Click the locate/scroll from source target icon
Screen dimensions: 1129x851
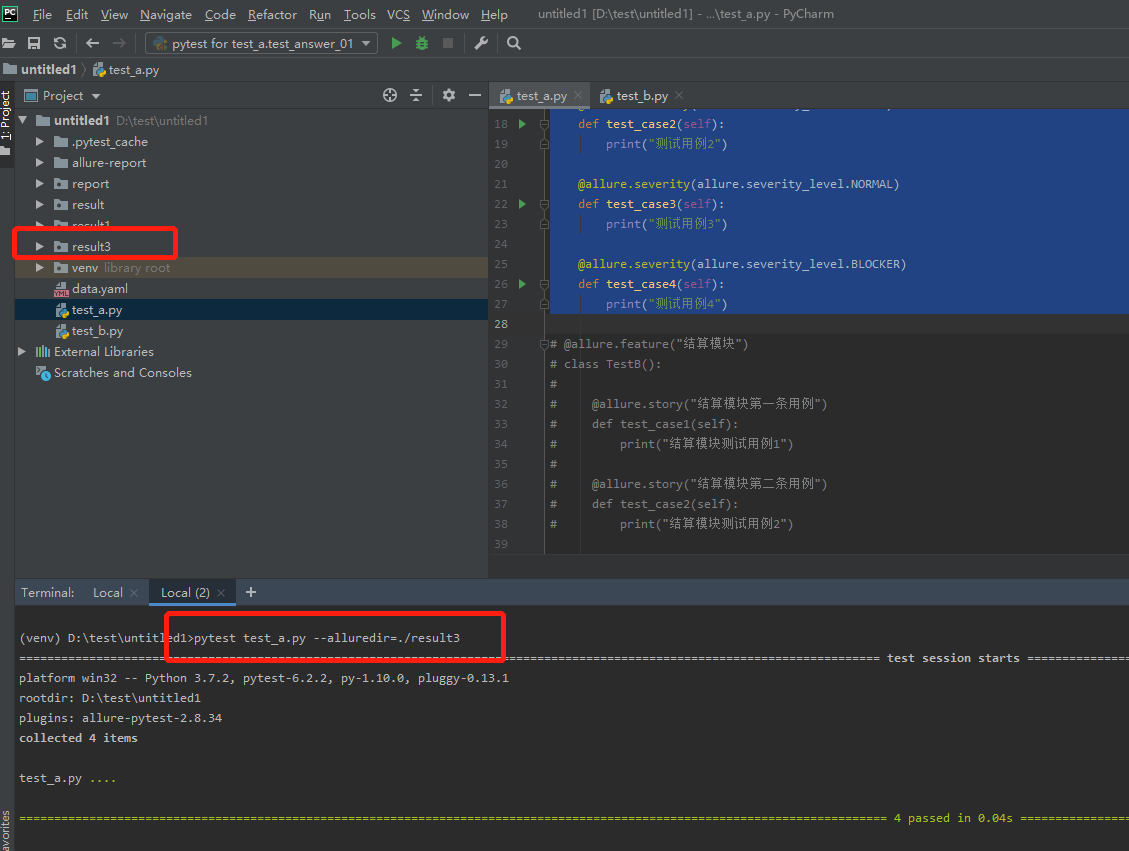click(390, 95)
